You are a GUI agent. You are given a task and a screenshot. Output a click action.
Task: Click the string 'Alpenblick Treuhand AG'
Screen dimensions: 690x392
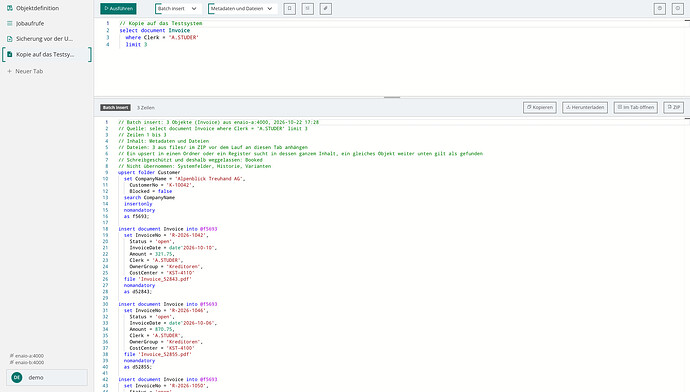pos(209,179)
